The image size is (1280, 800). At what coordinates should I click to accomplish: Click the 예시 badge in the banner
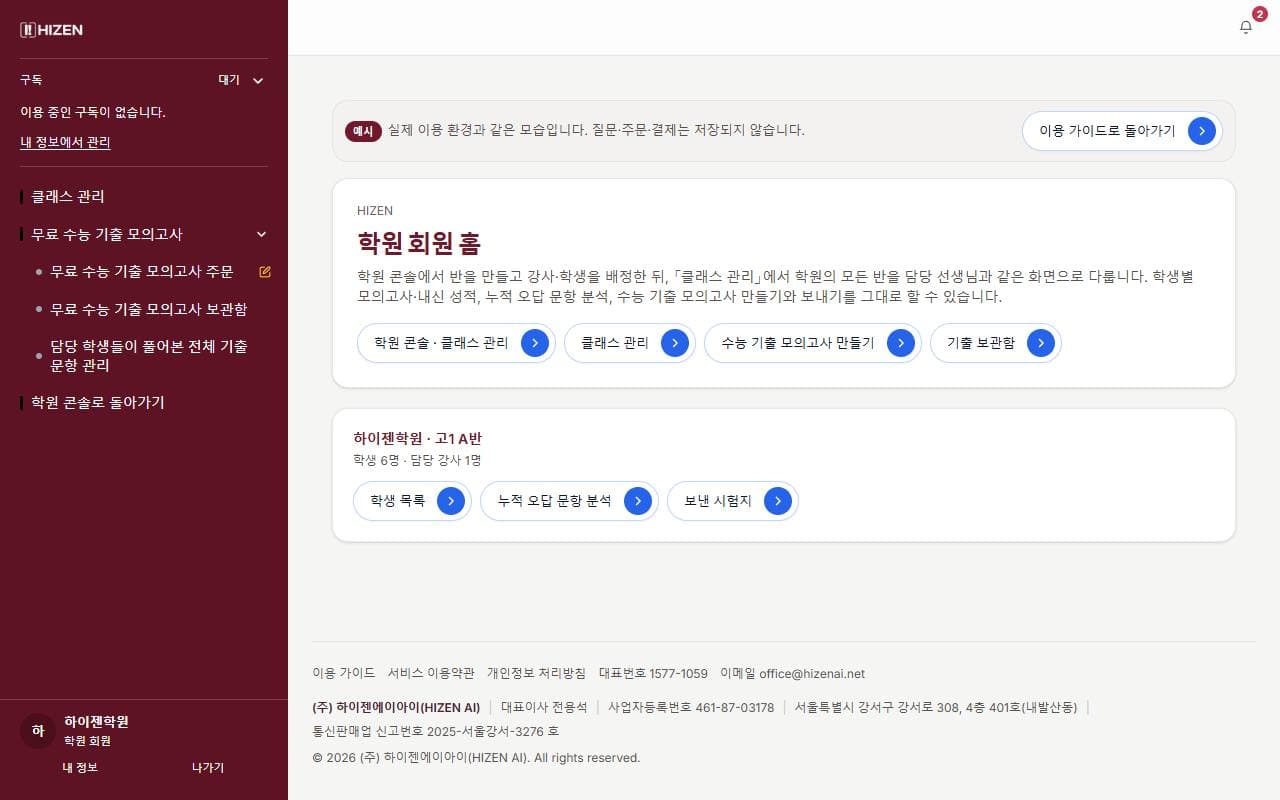(x=363, y=130)
